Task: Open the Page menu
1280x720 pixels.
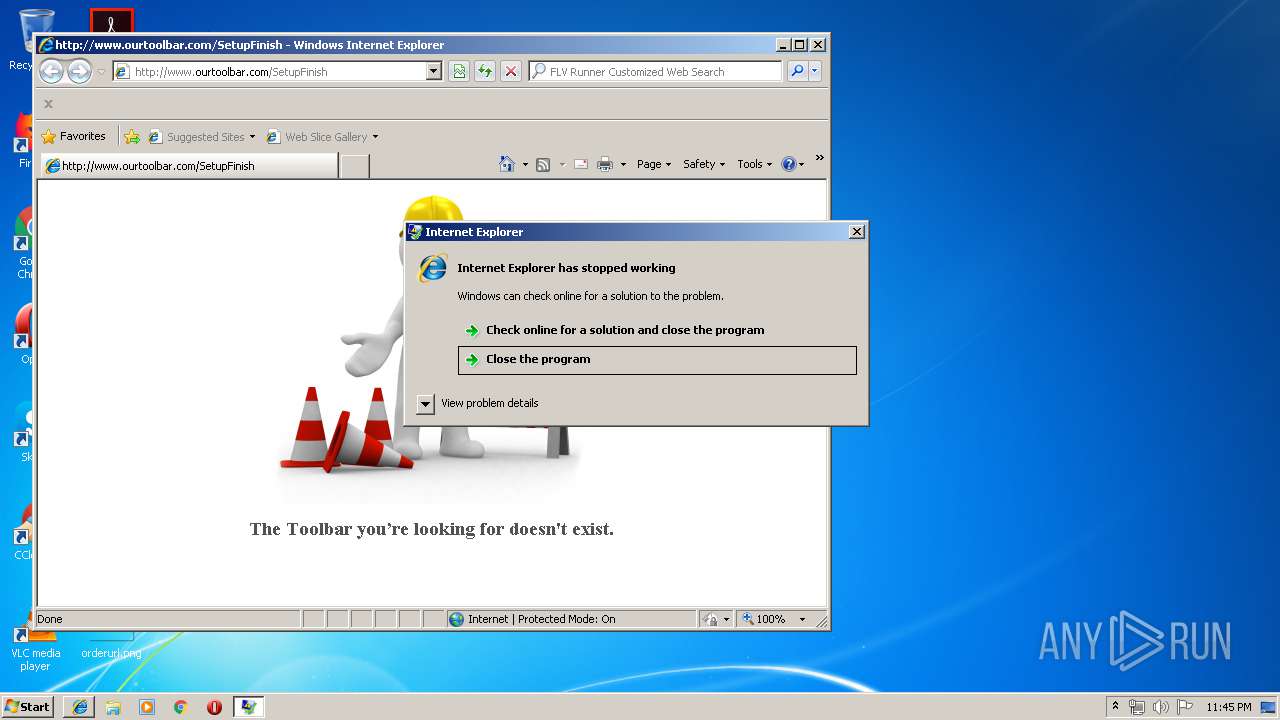Action: tap(654, 164)
